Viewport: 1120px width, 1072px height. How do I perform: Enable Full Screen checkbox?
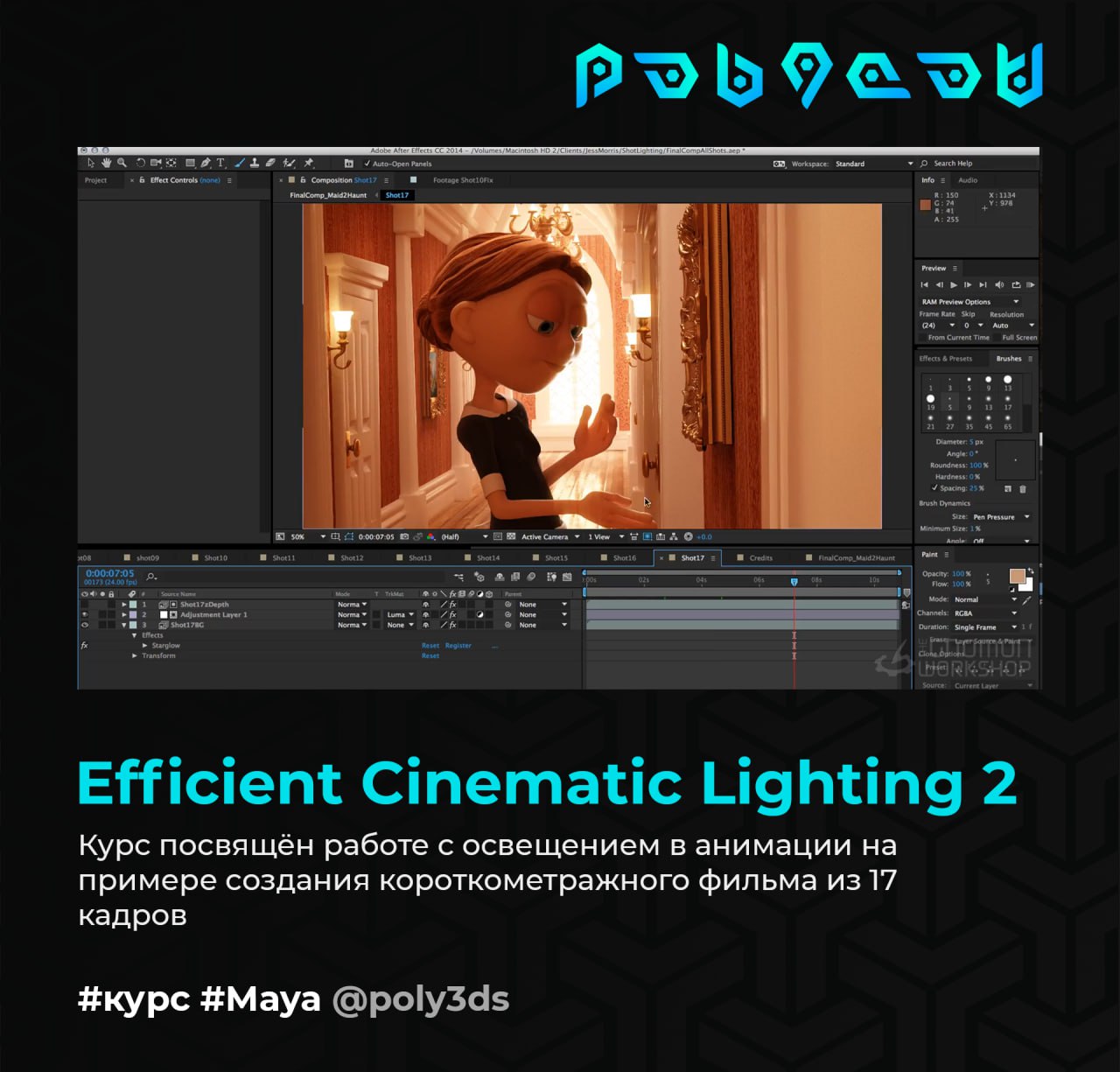(x=997, y=337)
